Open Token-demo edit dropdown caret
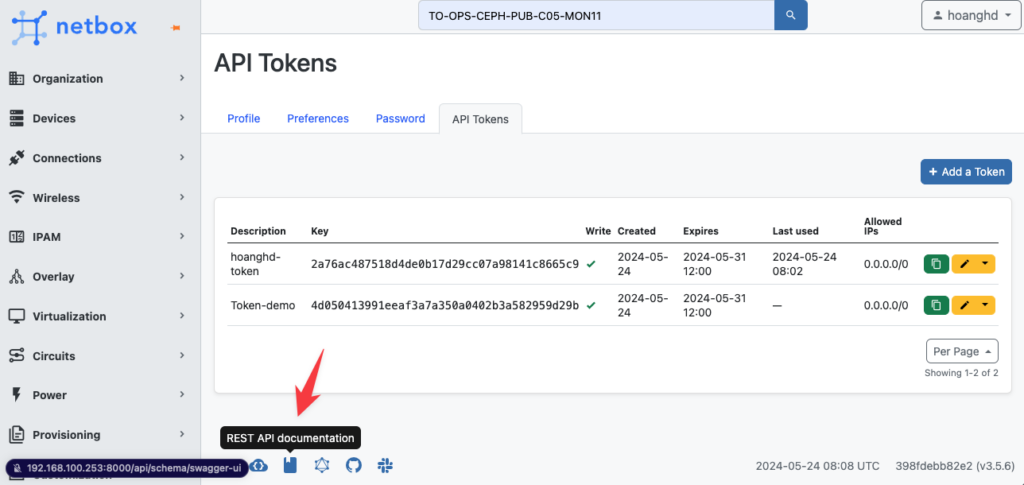The height and width of the screenshot is (485, 1024). [985, 305]
